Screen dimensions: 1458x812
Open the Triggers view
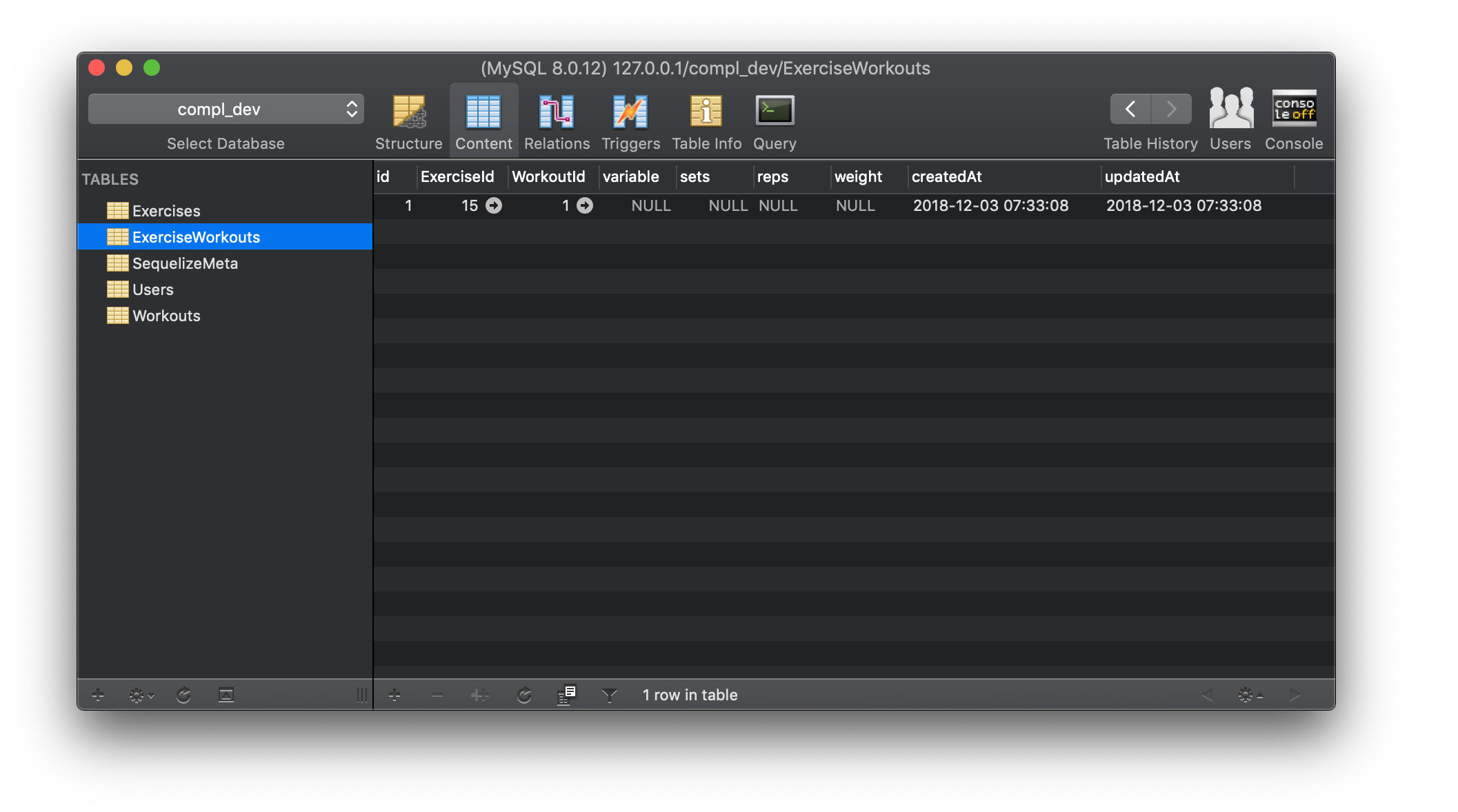click(630, 121)
